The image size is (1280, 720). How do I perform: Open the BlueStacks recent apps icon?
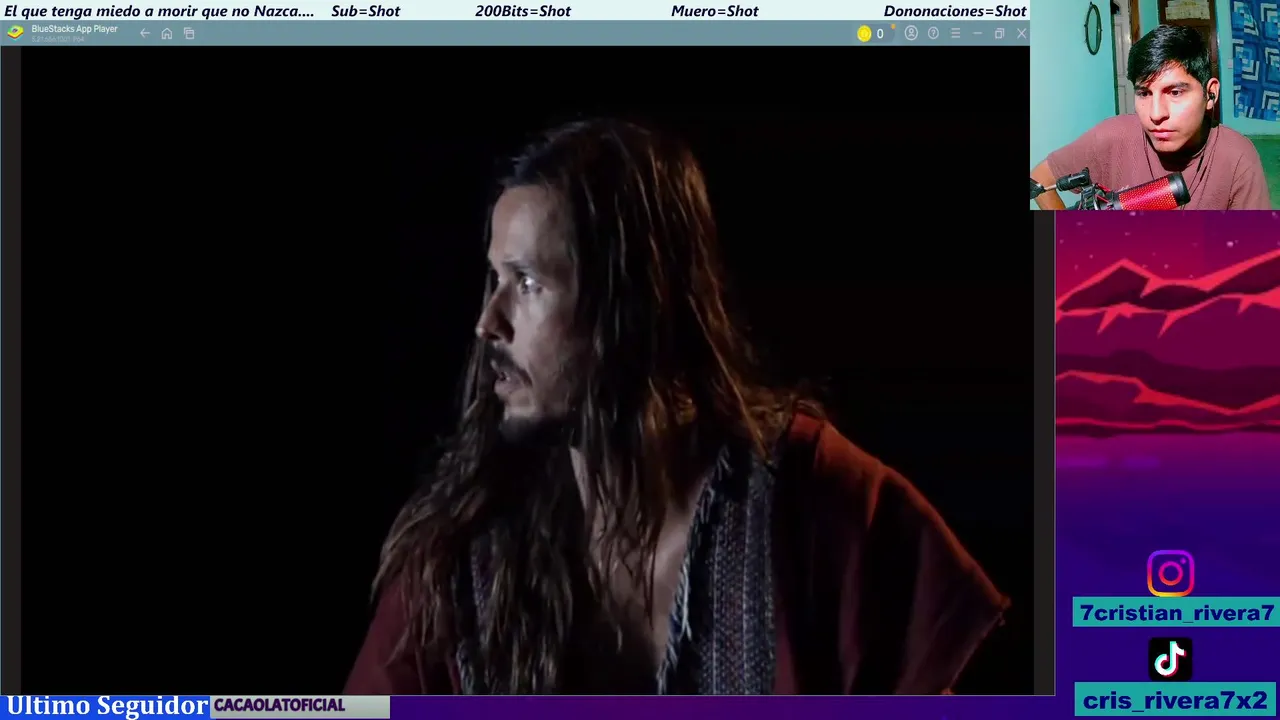pos(189,33)
